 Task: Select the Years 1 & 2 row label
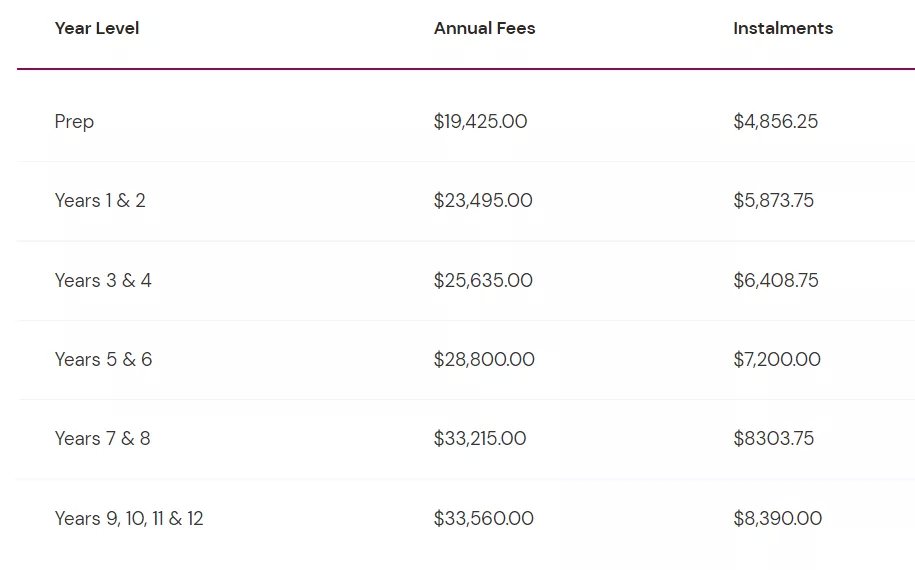click(100, 201)
